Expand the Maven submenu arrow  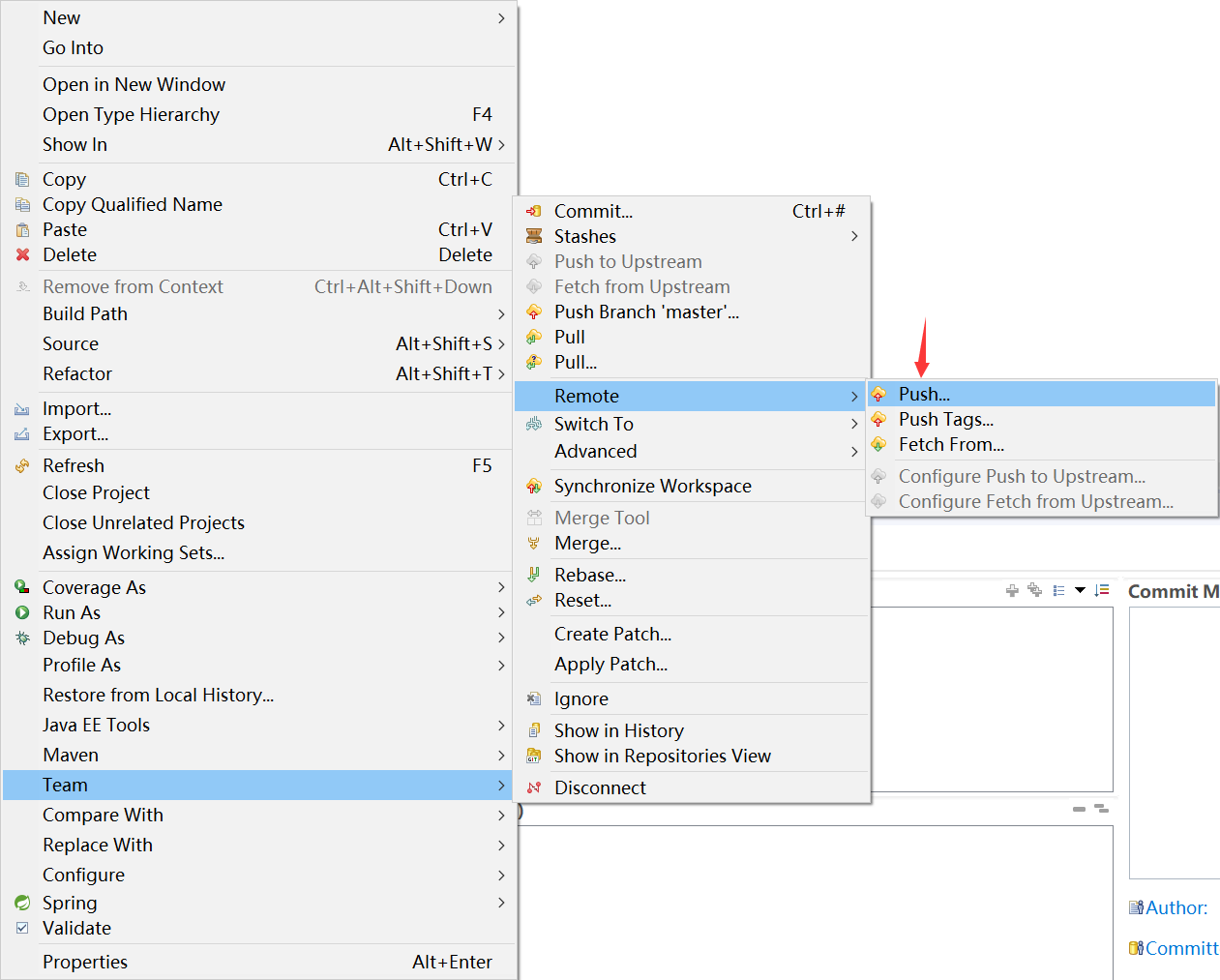tap(501, 756)
